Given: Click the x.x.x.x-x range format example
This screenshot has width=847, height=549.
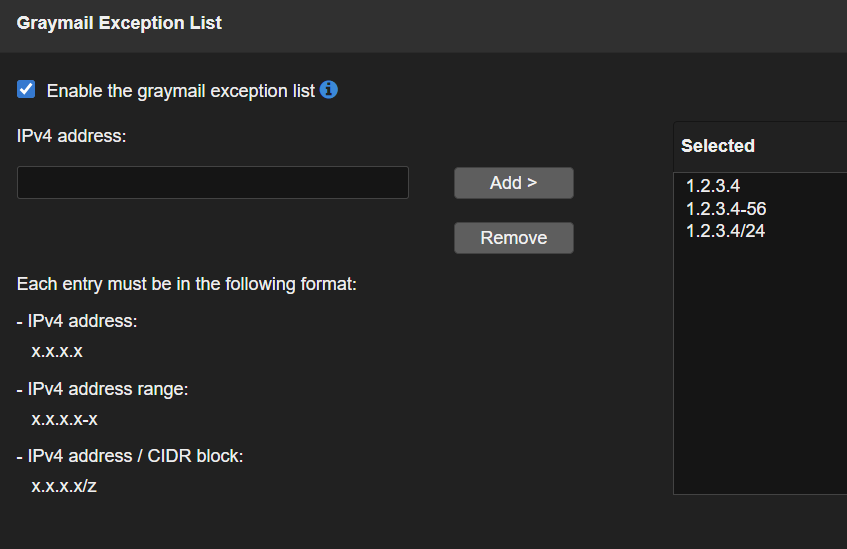Looking at the screenshot, I should 64,419.
